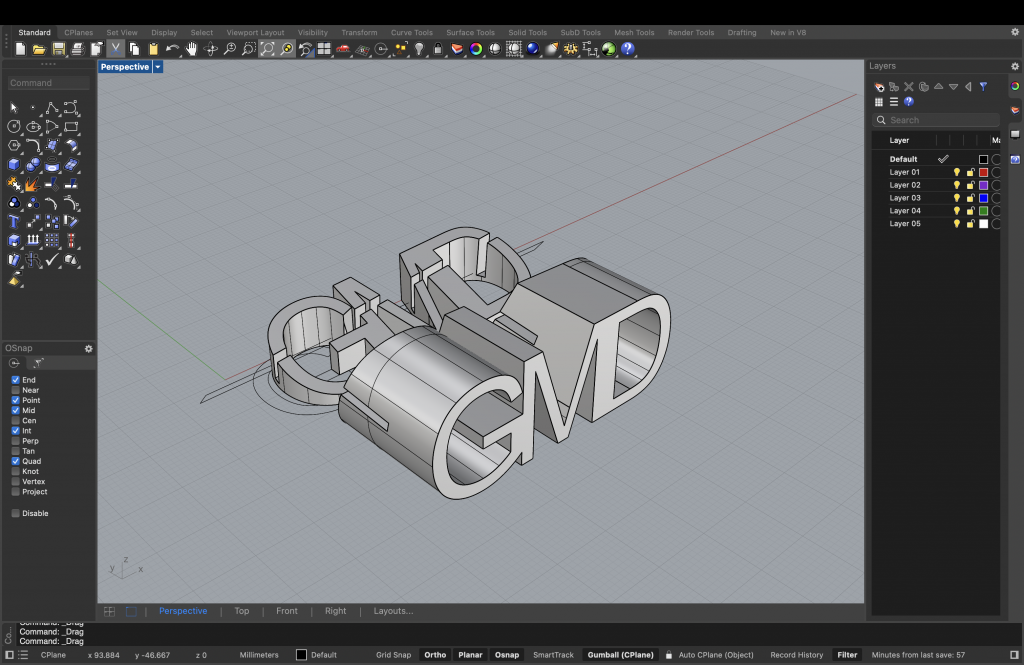Click the checkmark Check objects tool
This screenshot has height=665, width=1024.
tap(52, 260)
